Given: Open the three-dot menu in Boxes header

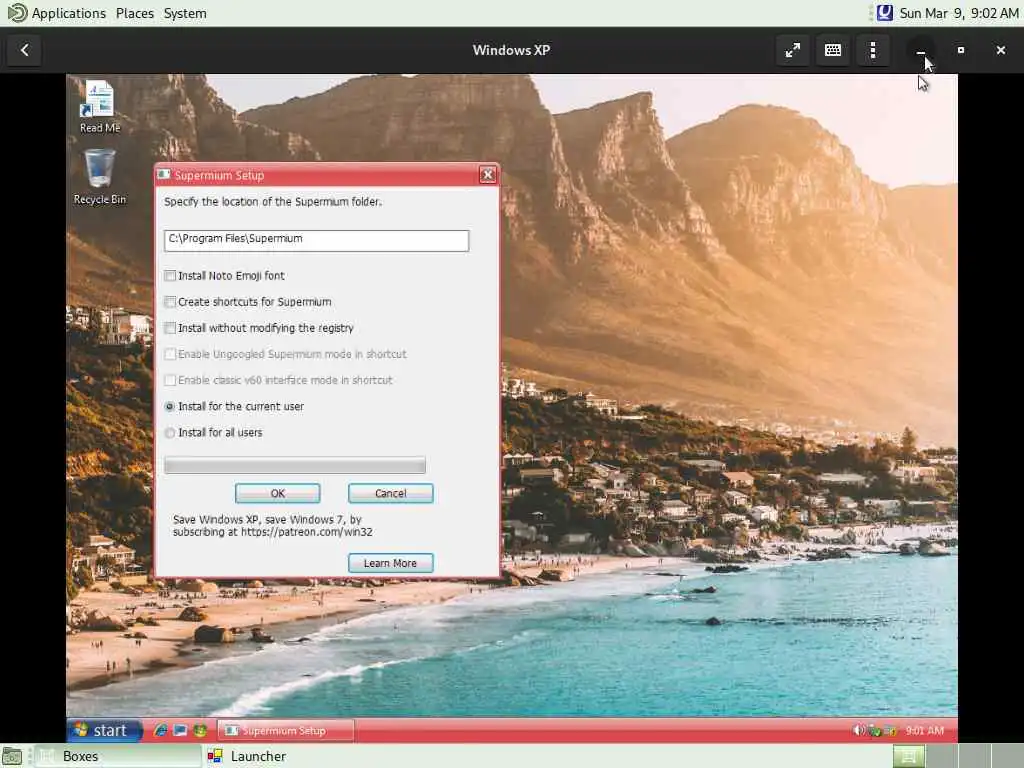Looking at the screenshot, I should 873,50.
